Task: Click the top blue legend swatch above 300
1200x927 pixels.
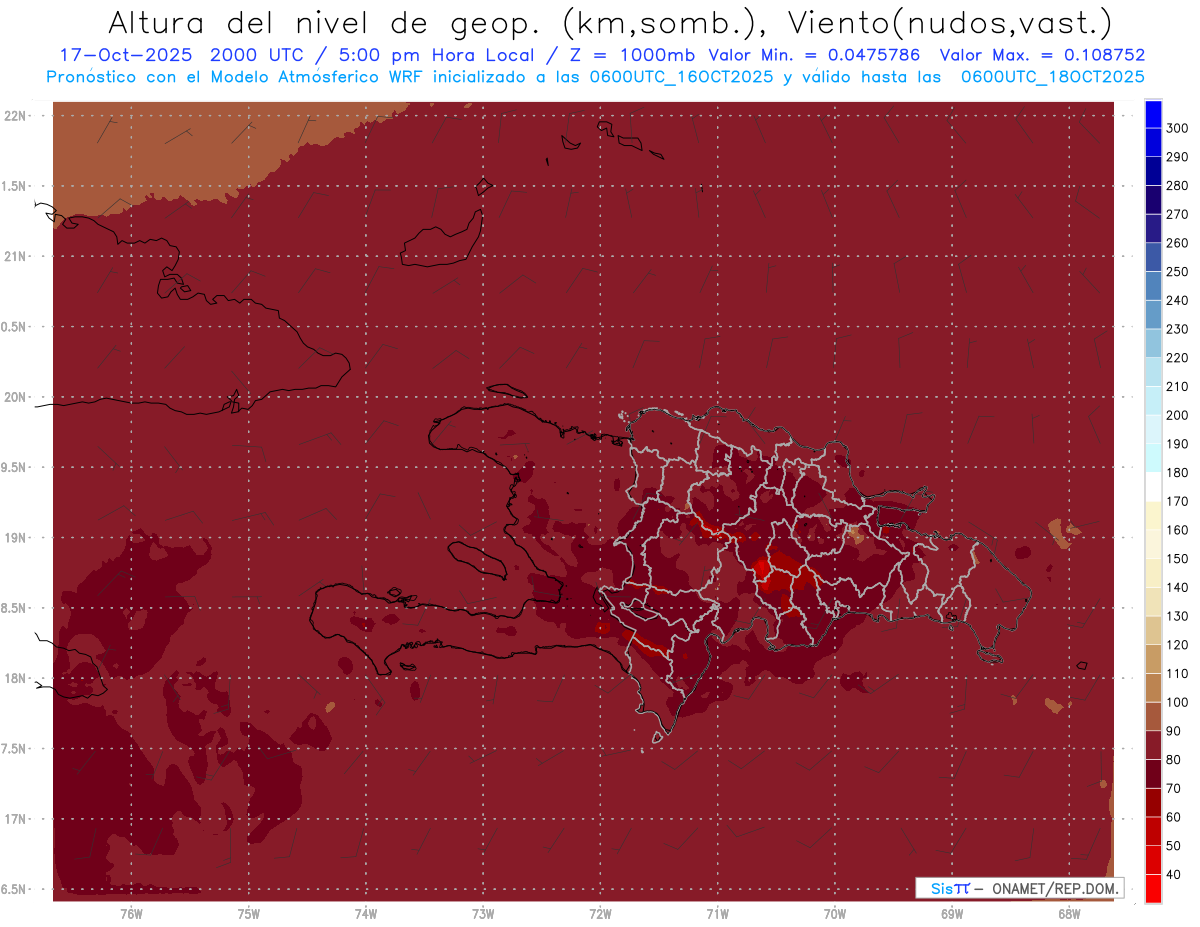Action: (x=1152, y=114)
